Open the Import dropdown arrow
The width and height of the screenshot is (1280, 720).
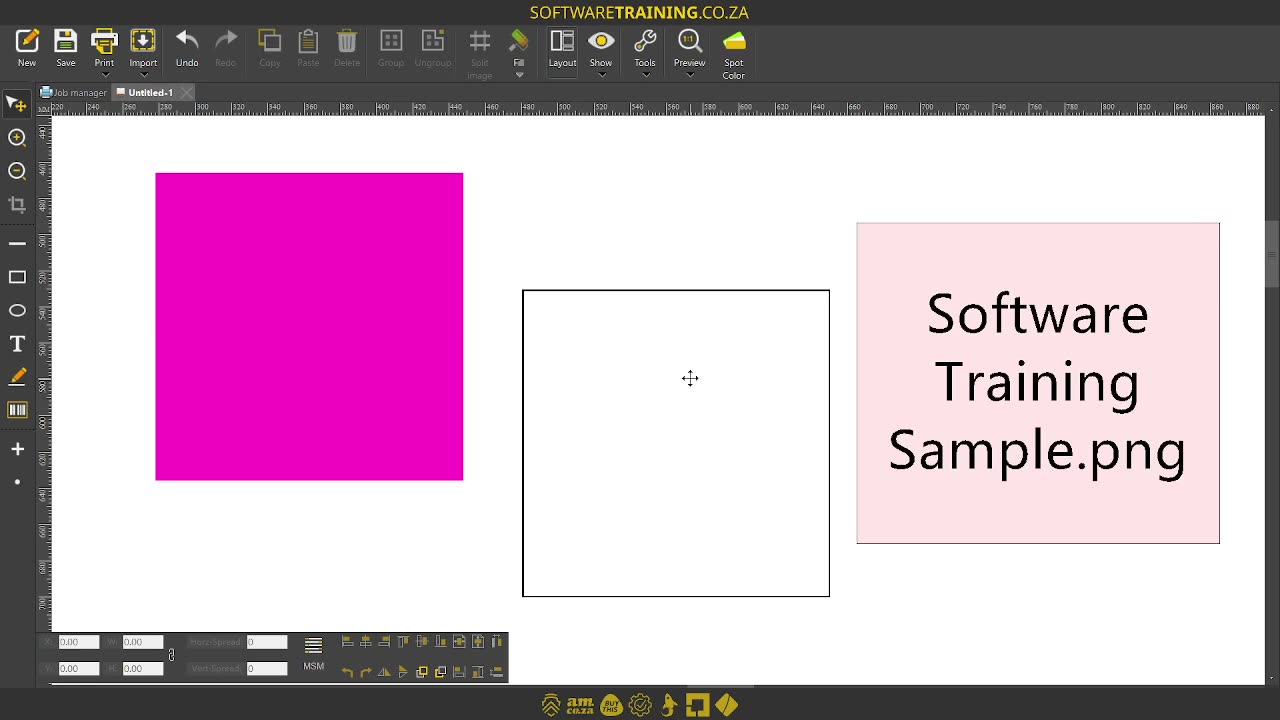pyautogui.click(x=143, y=75)
